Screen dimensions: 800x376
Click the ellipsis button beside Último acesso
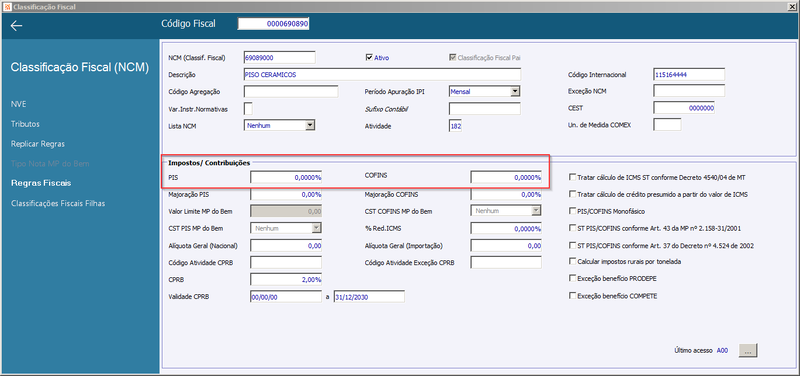point(748,350)
